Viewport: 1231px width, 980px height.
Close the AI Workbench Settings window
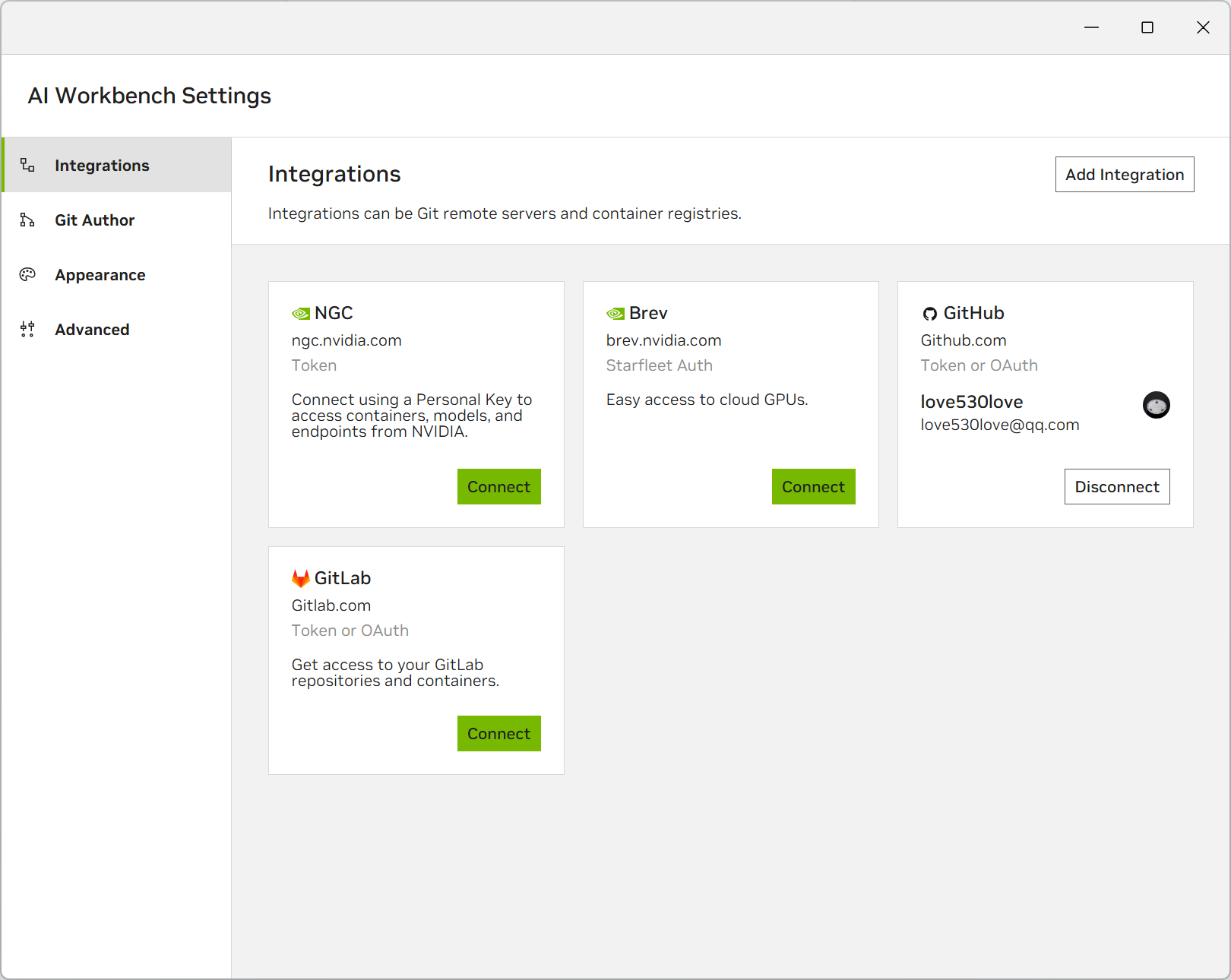click(x=1203, y=27)
